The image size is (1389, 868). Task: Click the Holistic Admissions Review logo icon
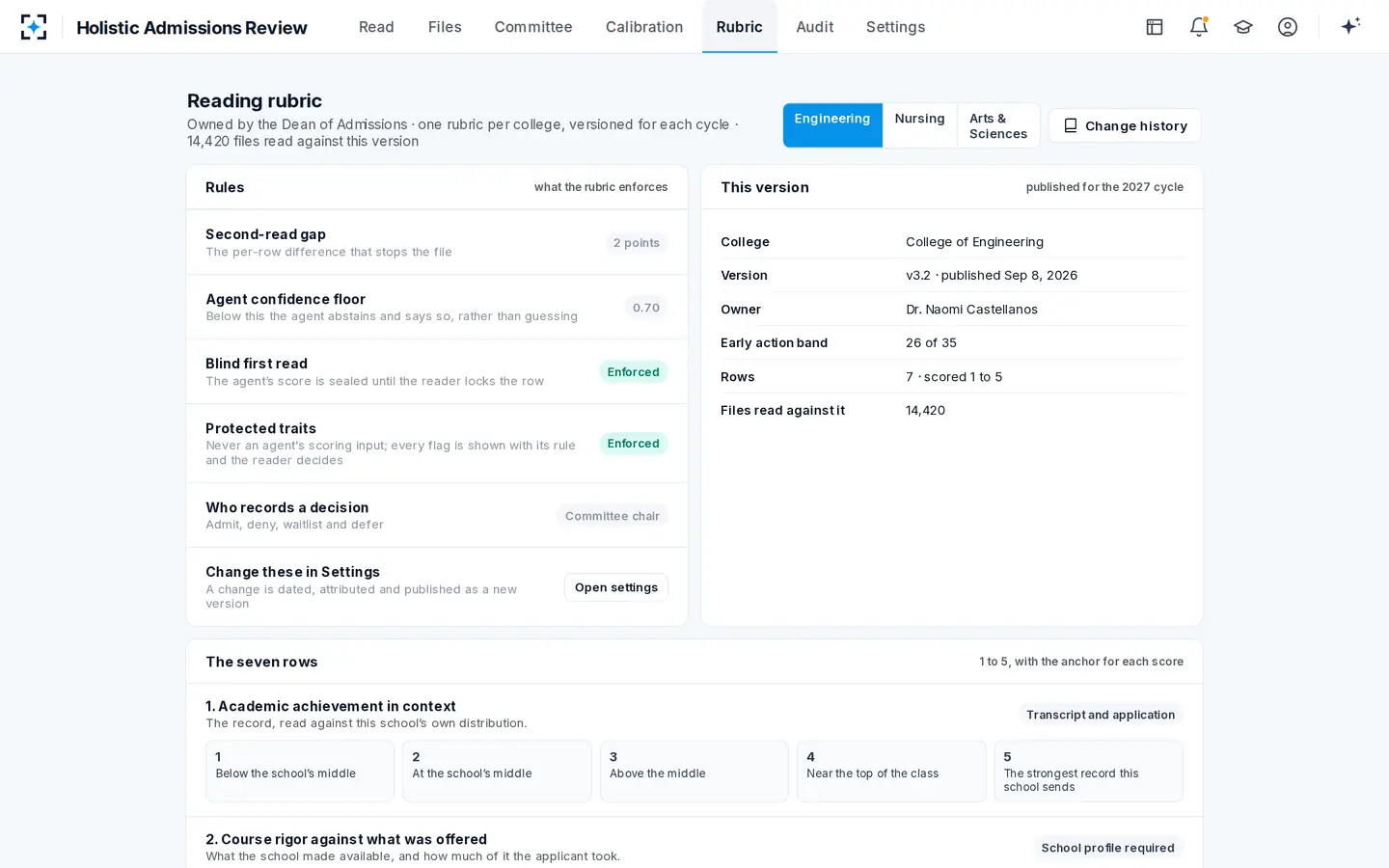tap(34, 27)
